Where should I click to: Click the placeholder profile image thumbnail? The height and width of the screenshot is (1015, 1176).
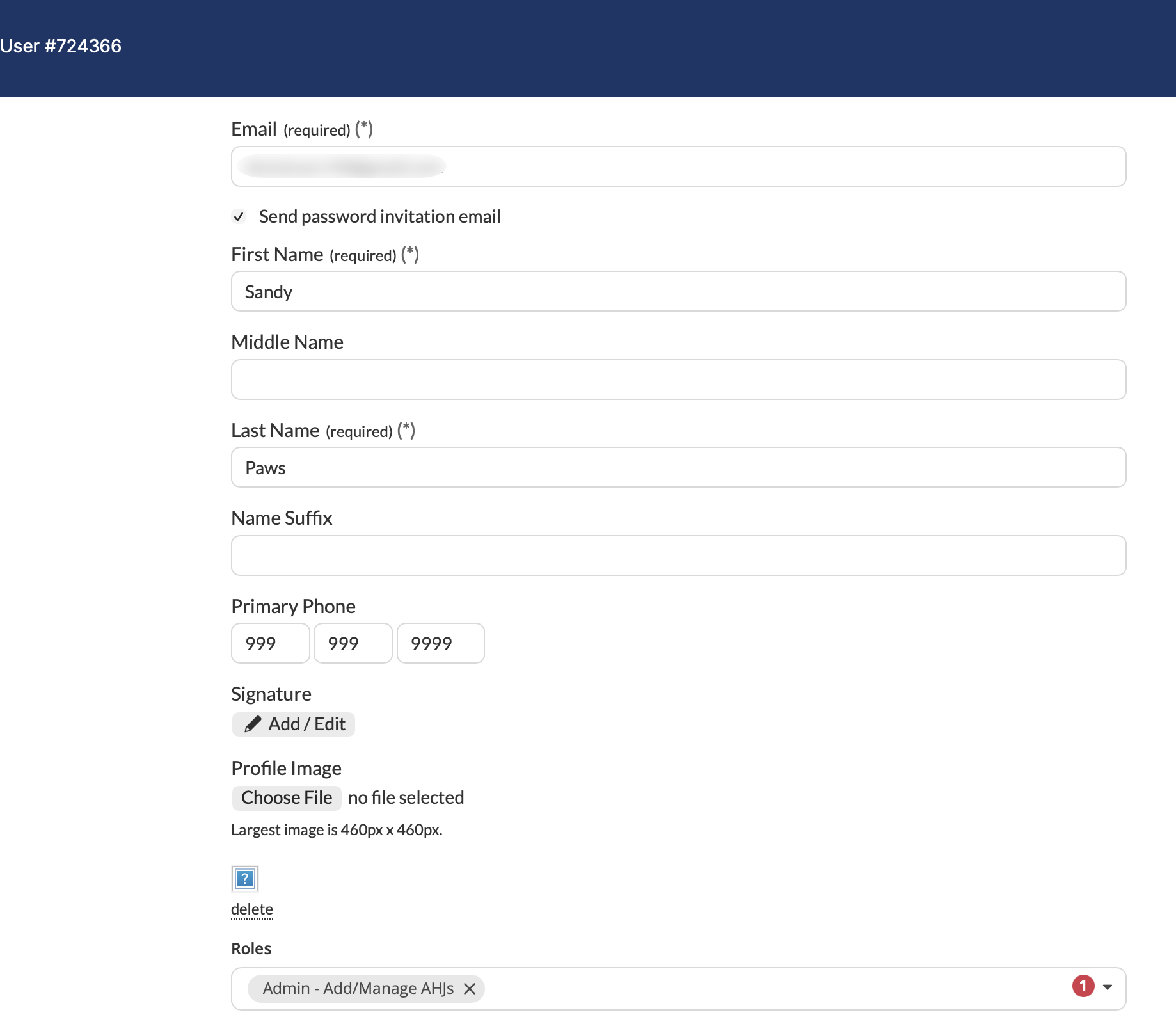click(244, 879)
